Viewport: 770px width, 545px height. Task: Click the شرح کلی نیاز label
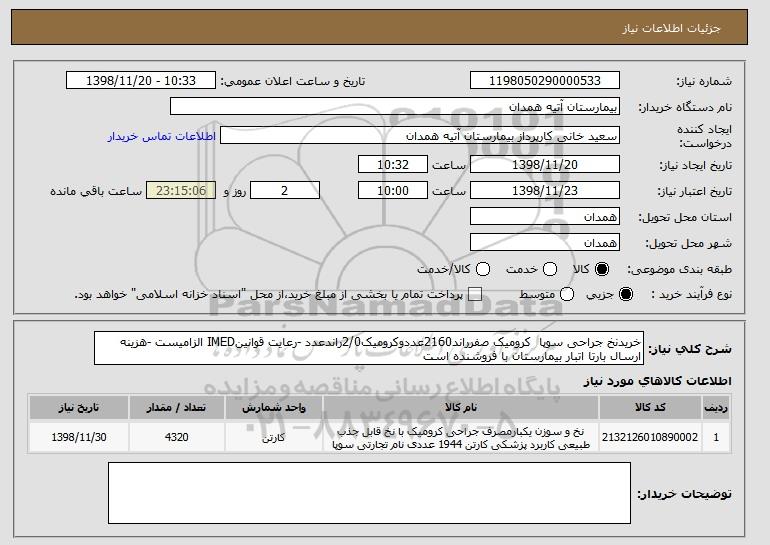(690, 349)
